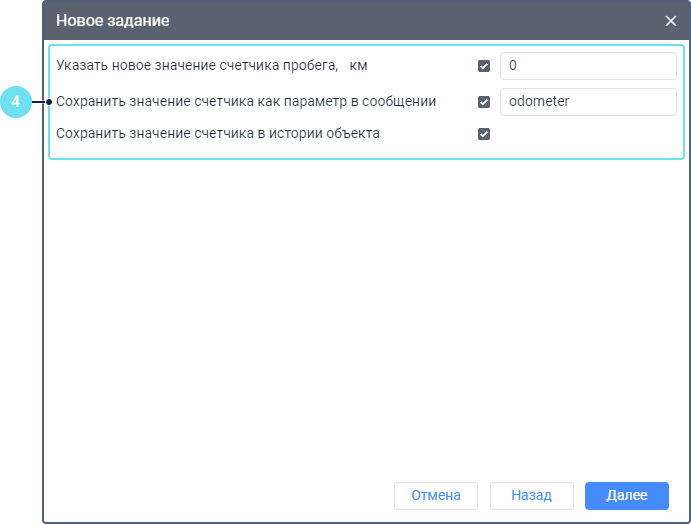Click the numbered 4 callout badge
The image size is (691, 524).
(x=16, y=101)
